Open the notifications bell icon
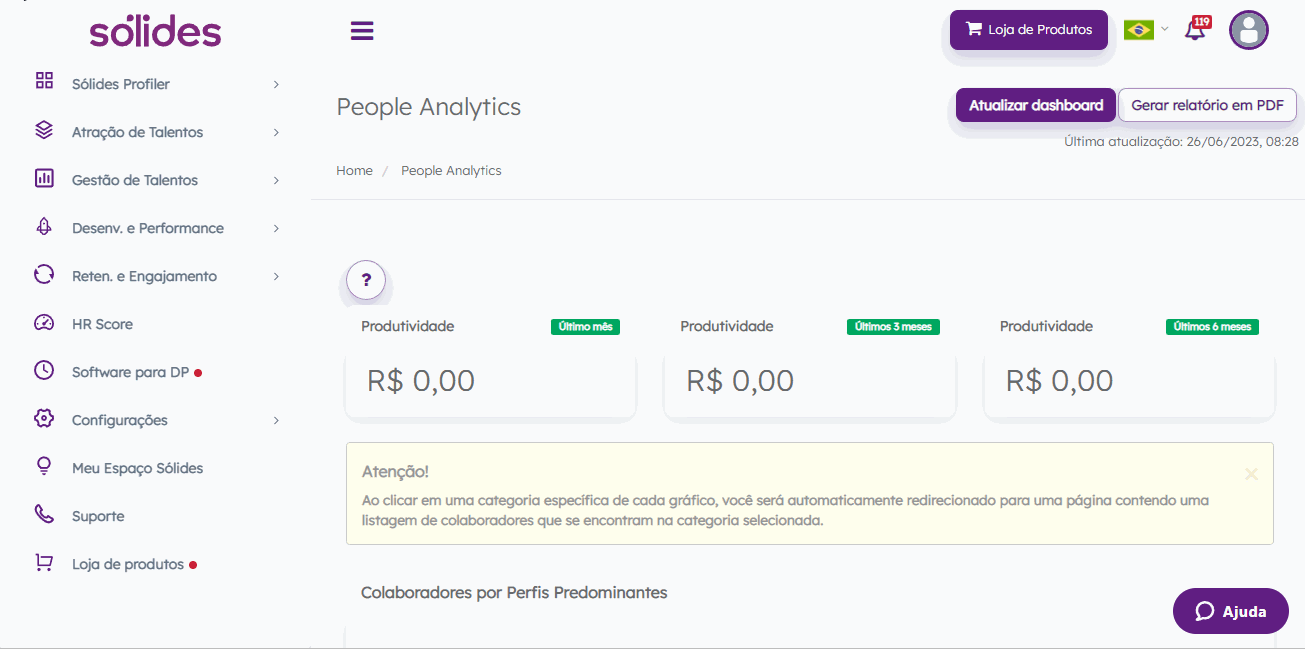 coord(1196,29)
